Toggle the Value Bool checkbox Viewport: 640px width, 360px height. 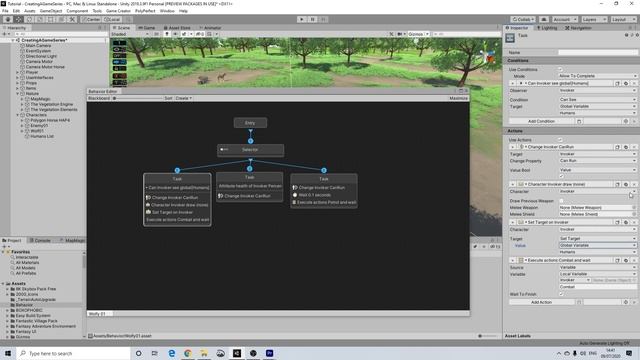click(x=561, y=176)
